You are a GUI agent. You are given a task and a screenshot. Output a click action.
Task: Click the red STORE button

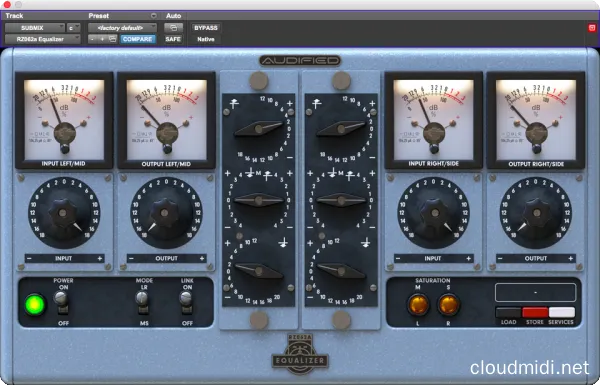(535, 312)
